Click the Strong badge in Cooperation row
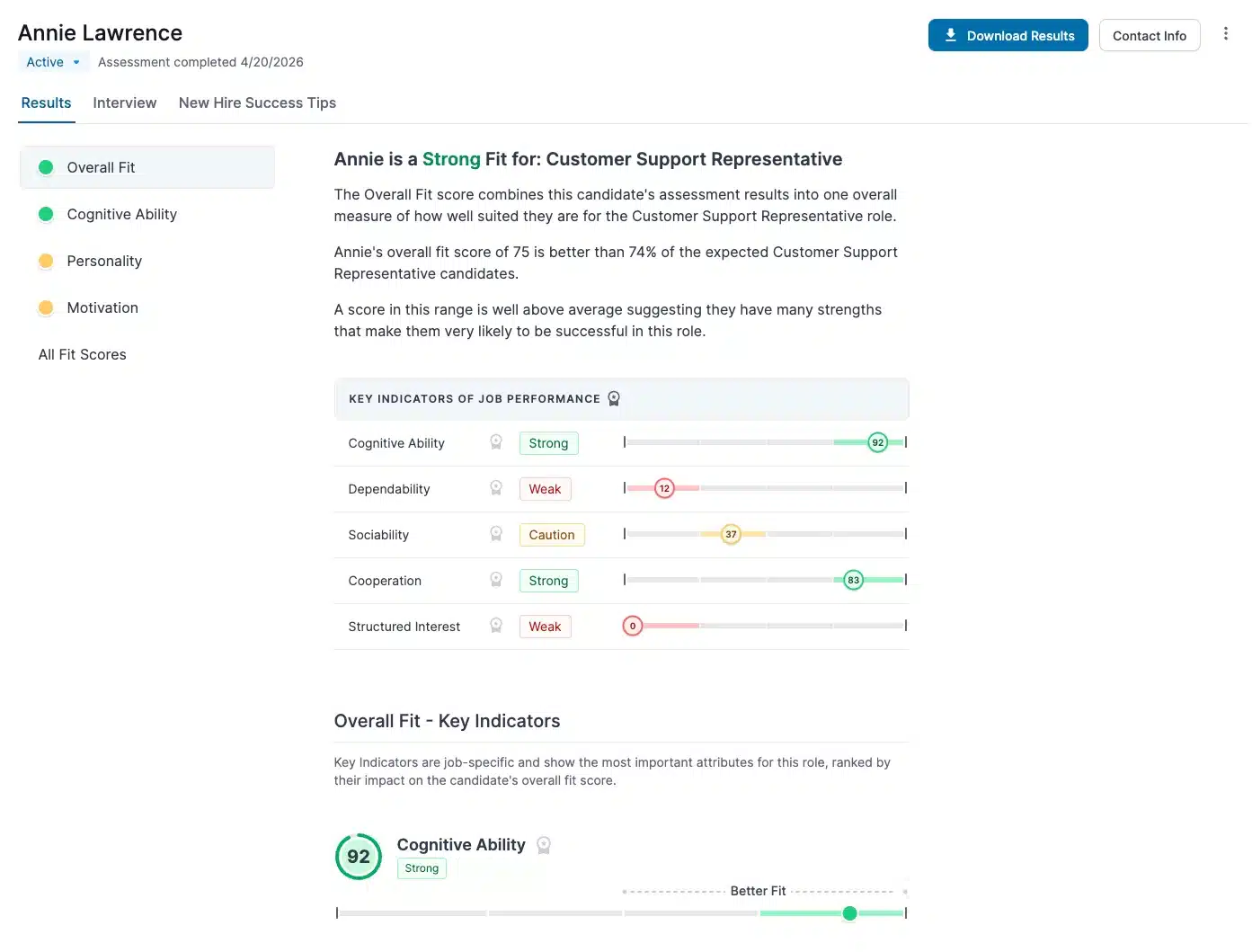Viewport: 1252px width, 952px height. (548, 581)
